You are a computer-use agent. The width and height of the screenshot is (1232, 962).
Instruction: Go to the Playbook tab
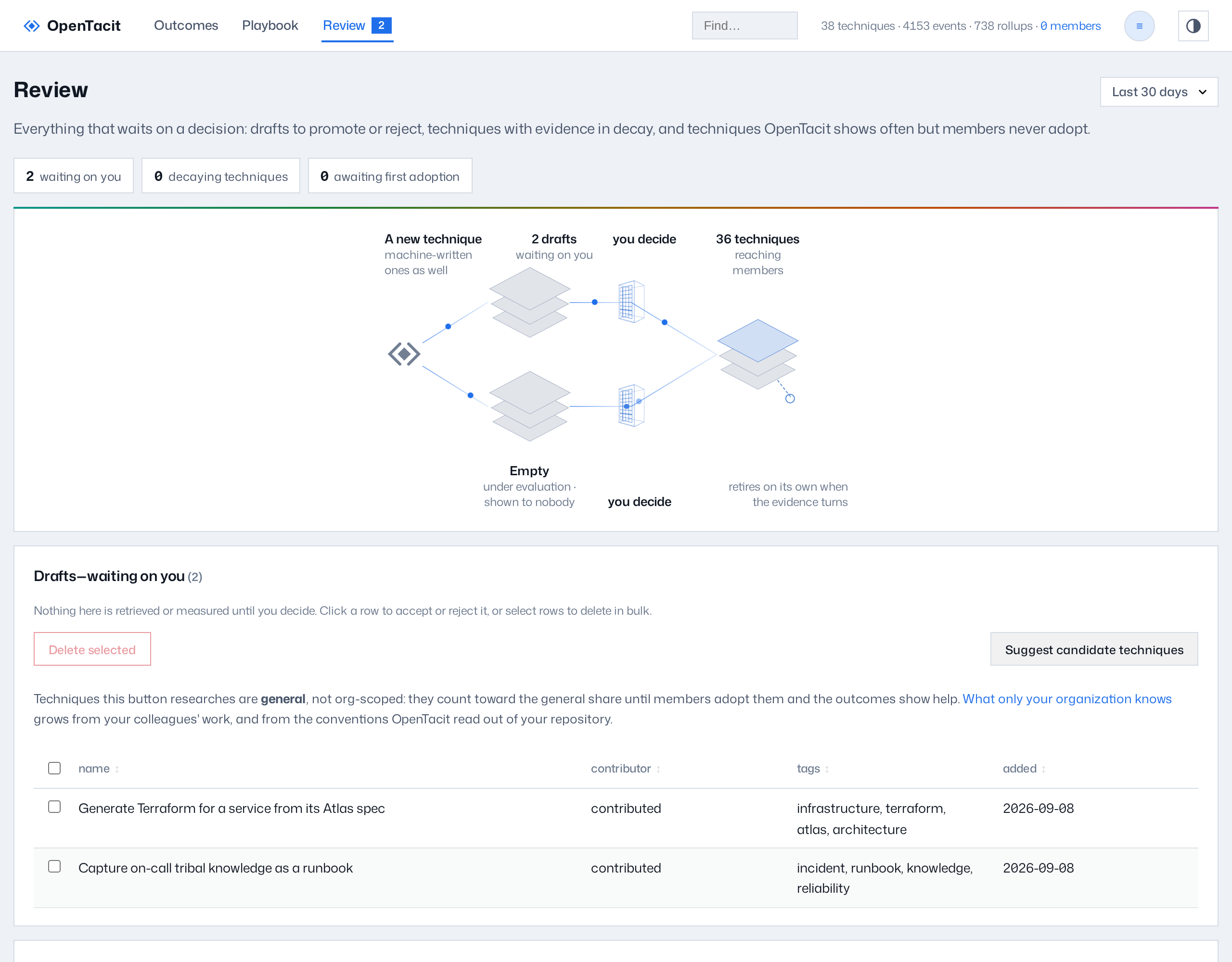tap(270, 25)
